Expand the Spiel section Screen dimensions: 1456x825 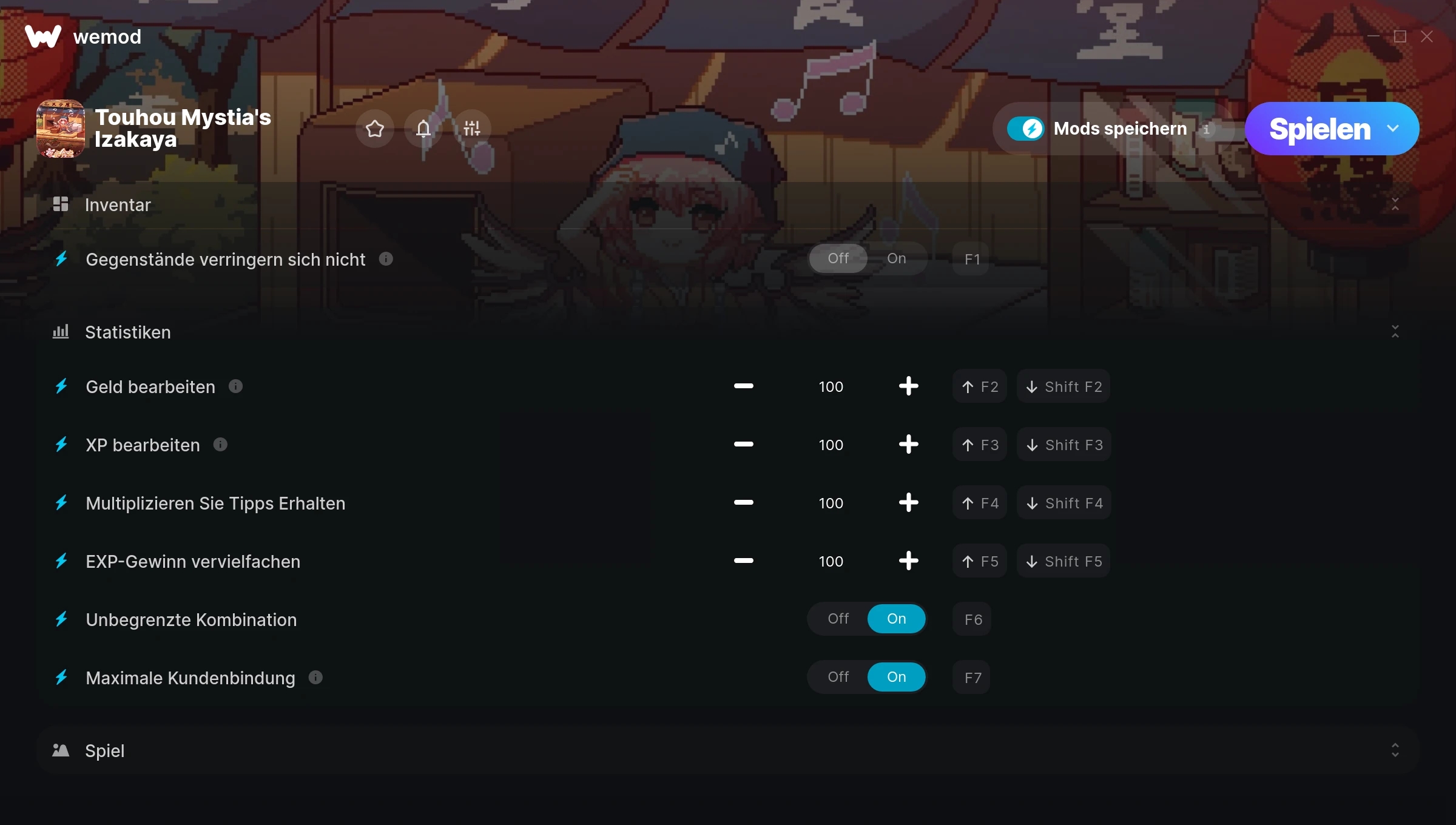coord(1395,750)
